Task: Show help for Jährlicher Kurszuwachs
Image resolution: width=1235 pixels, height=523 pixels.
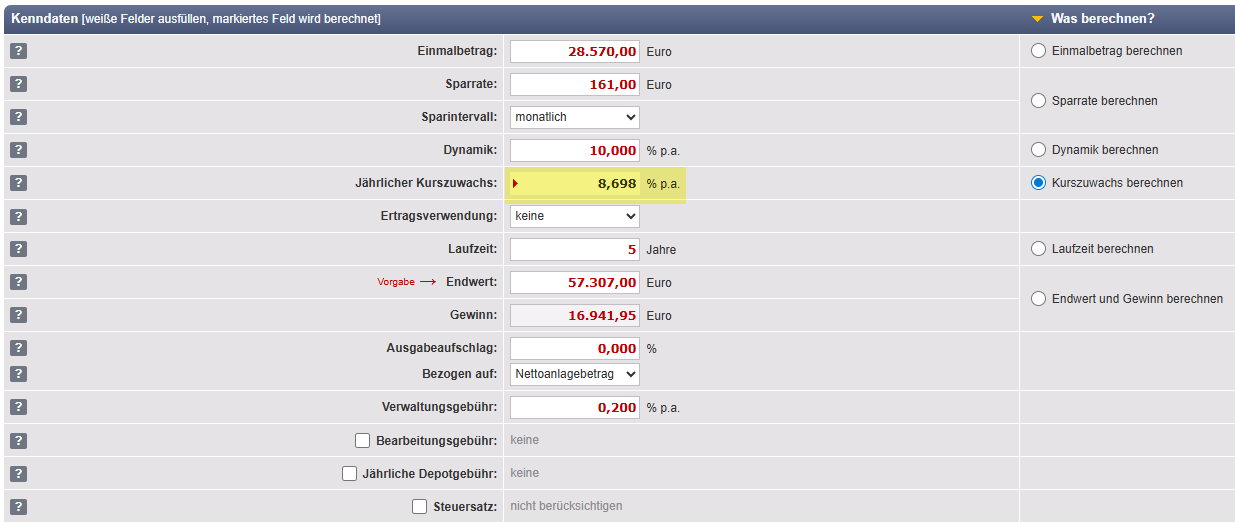Action: 18,183
